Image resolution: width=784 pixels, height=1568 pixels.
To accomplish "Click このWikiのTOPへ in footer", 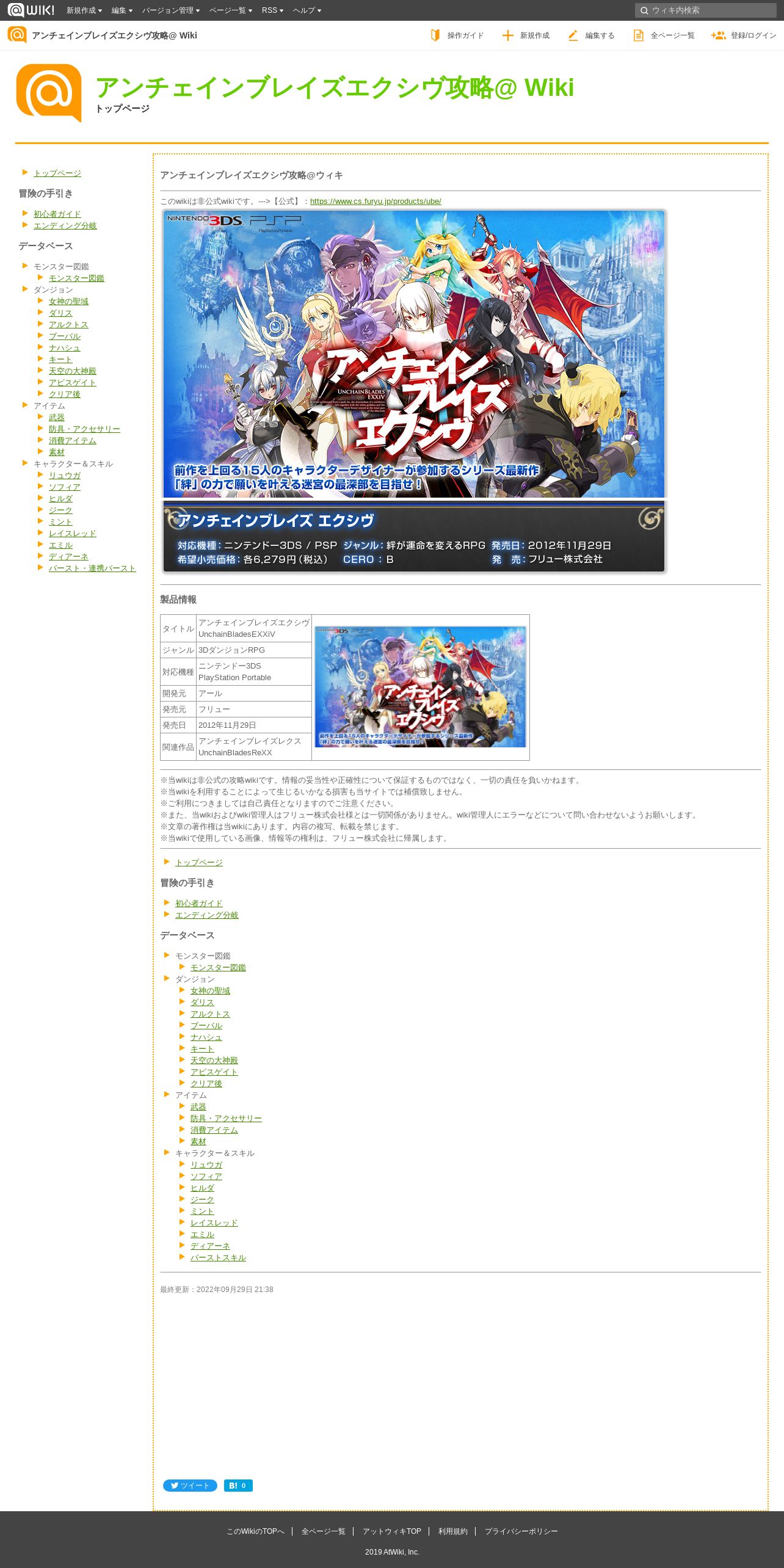I will tap(255, 1531).
